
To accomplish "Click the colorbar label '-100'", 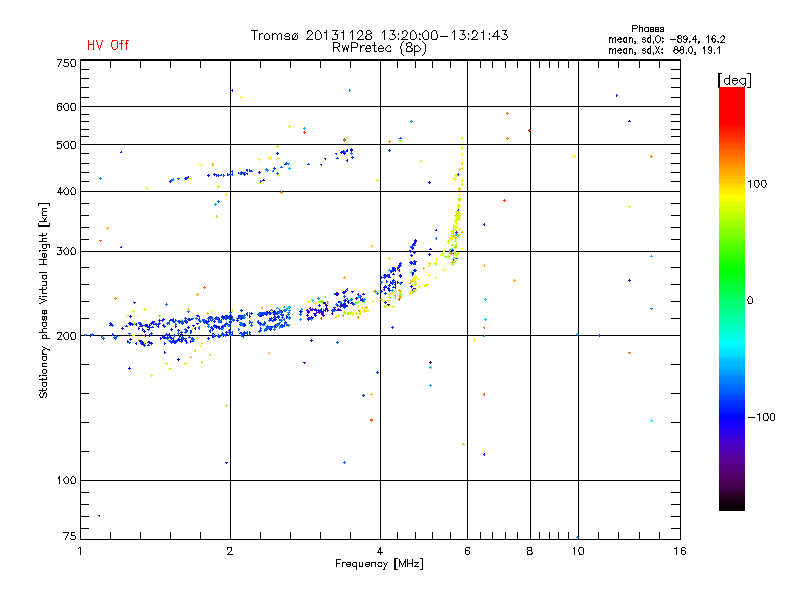I will pos(761,417).
